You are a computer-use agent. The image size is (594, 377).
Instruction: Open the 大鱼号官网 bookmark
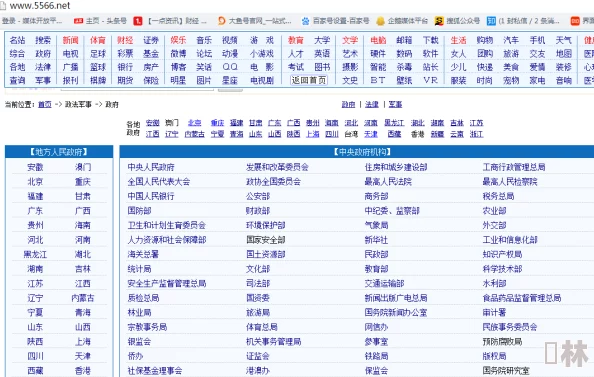(255, 21)
